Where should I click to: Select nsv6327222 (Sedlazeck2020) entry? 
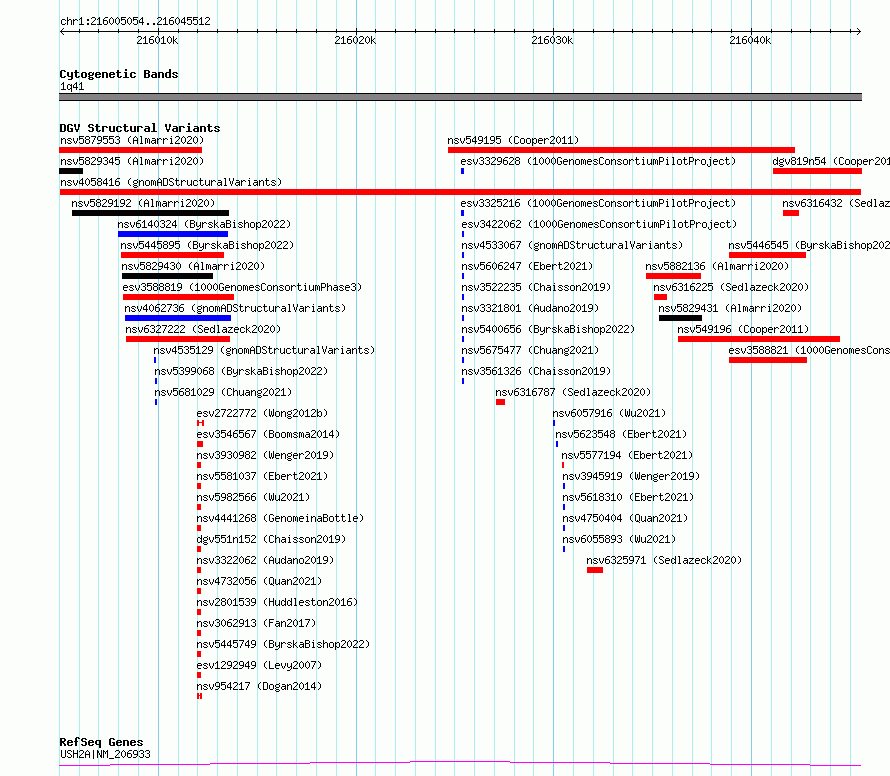coord(203,329)
